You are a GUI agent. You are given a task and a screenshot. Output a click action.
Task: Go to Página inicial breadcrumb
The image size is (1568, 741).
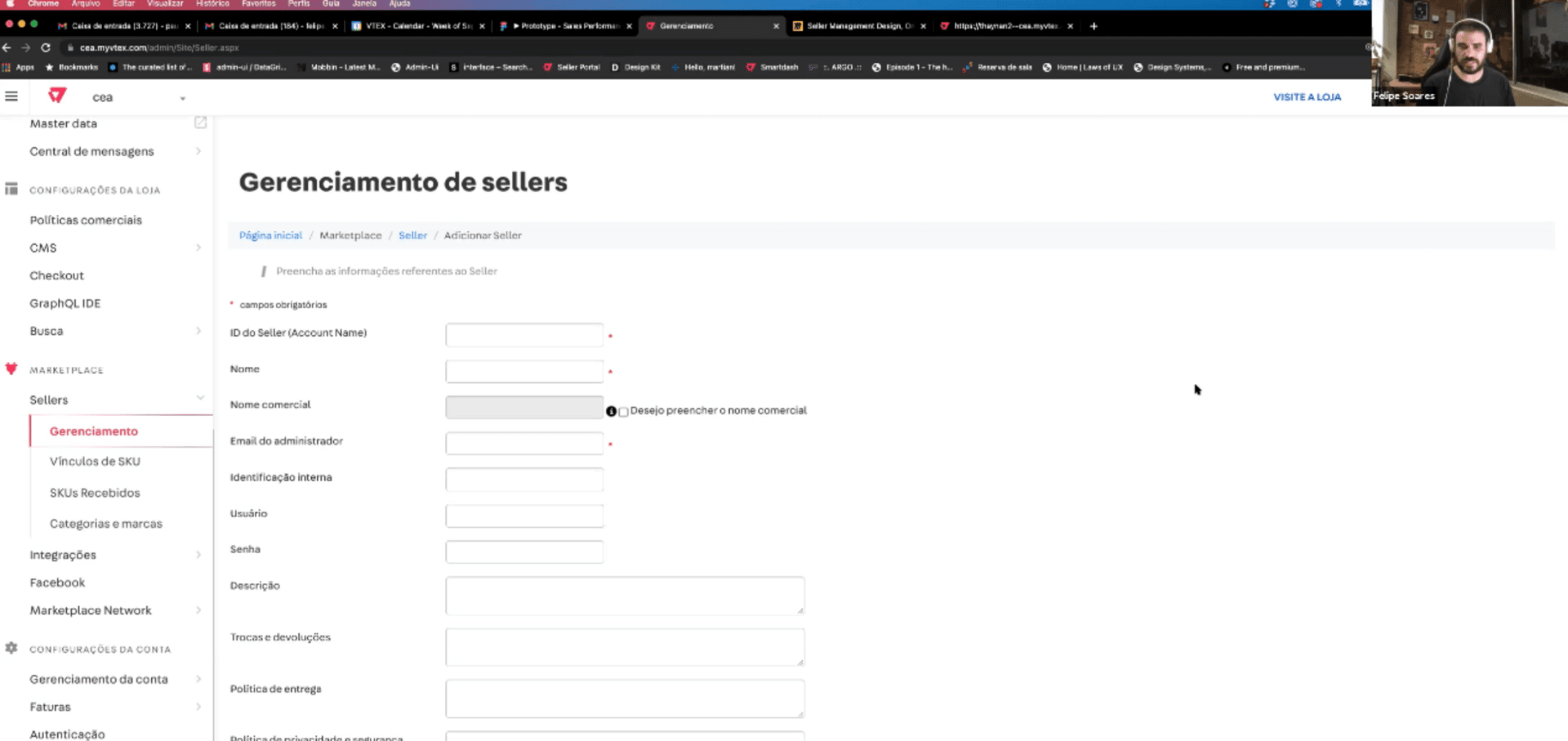(x=270, y=235)
